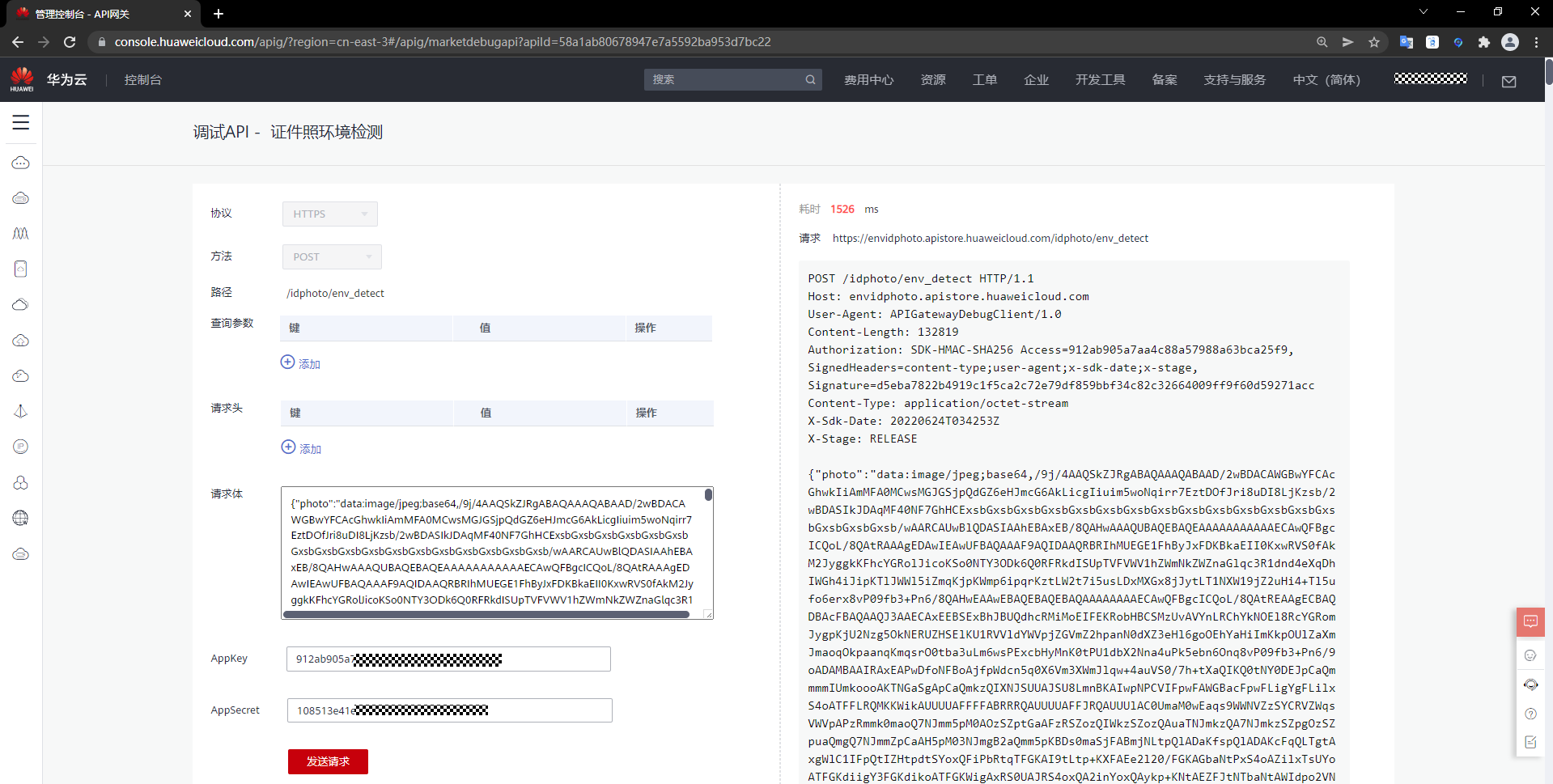The image size is (1553, 784).
Task: Click the question mark help icon
Action: pyautogui.click(x=1530, y=714)
